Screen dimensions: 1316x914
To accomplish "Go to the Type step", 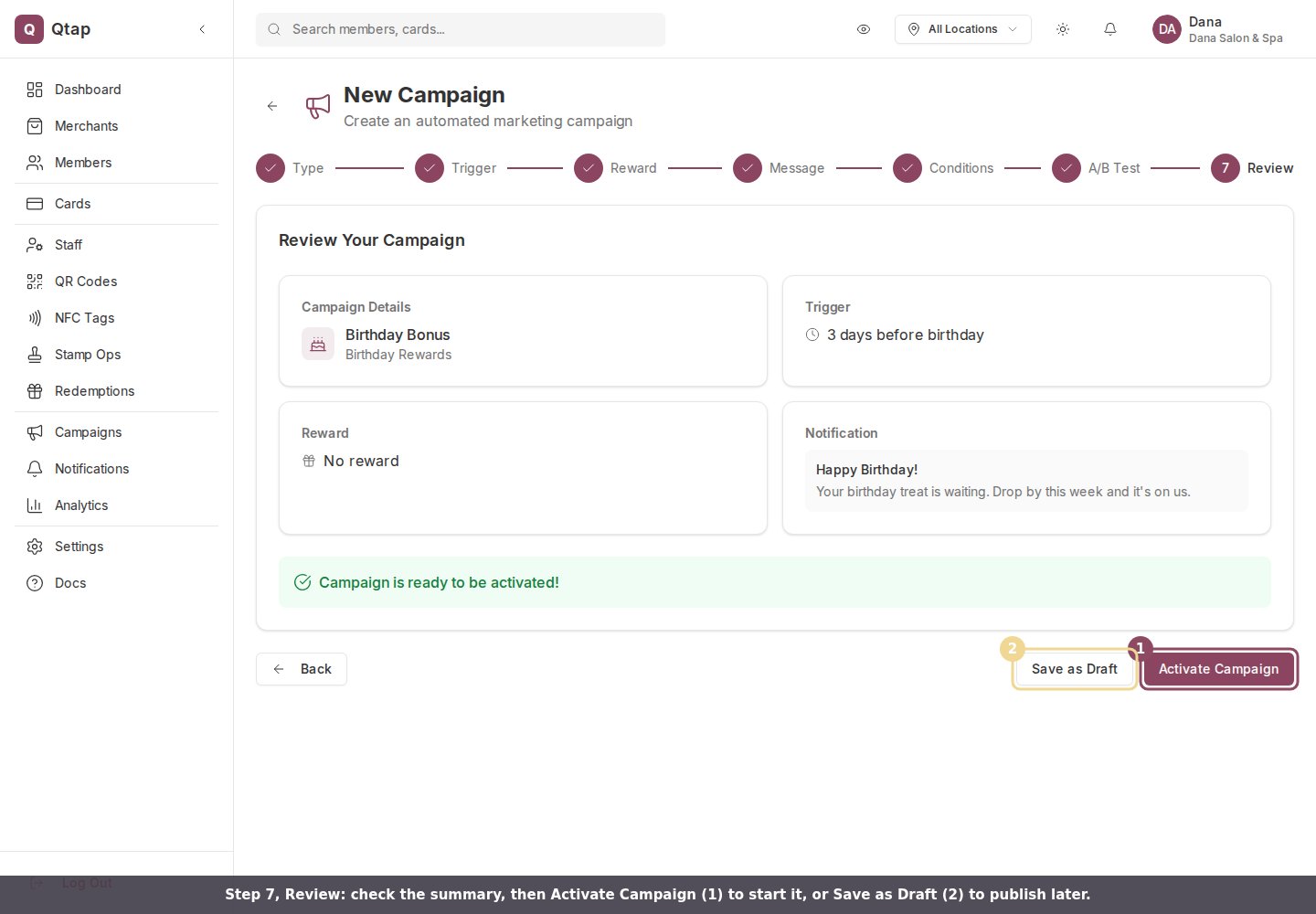I will point(290,168).
